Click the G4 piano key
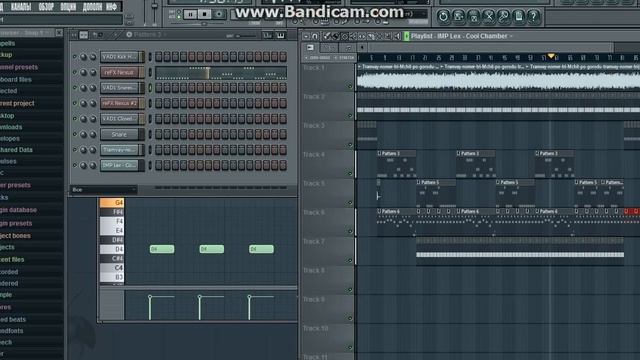 click(112, 202)
